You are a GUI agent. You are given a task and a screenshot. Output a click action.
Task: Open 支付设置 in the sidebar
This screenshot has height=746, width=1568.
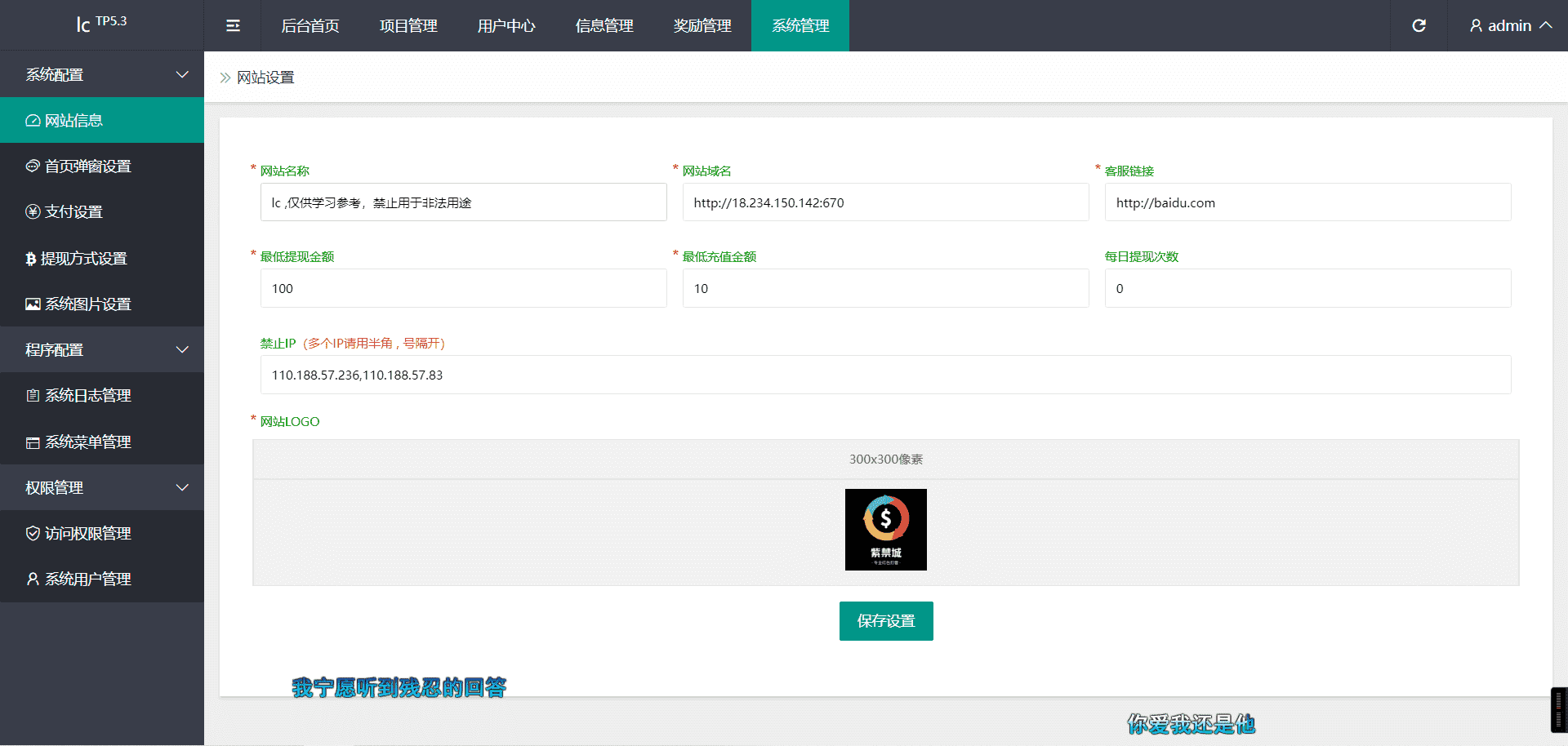tap(102, 212)
